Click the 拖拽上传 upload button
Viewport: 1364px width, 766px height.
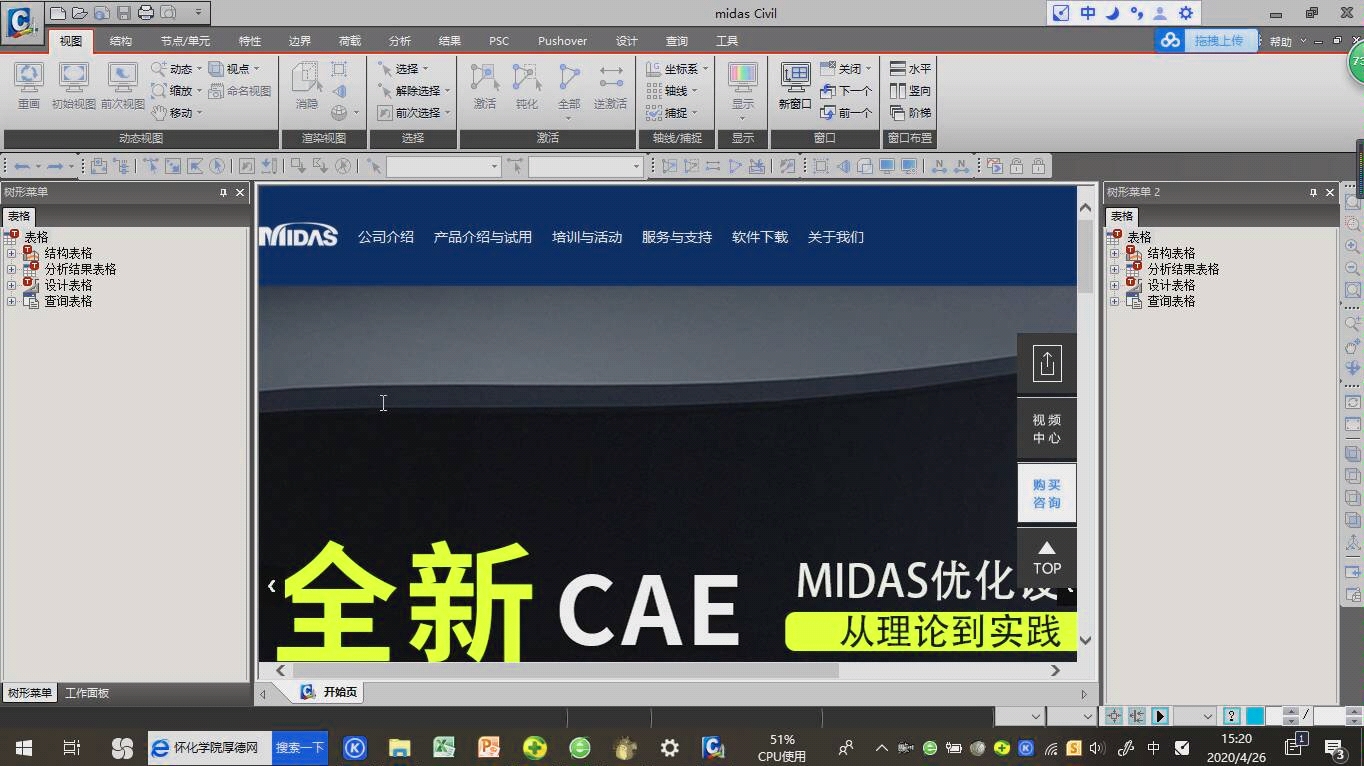pos(1207,41)
